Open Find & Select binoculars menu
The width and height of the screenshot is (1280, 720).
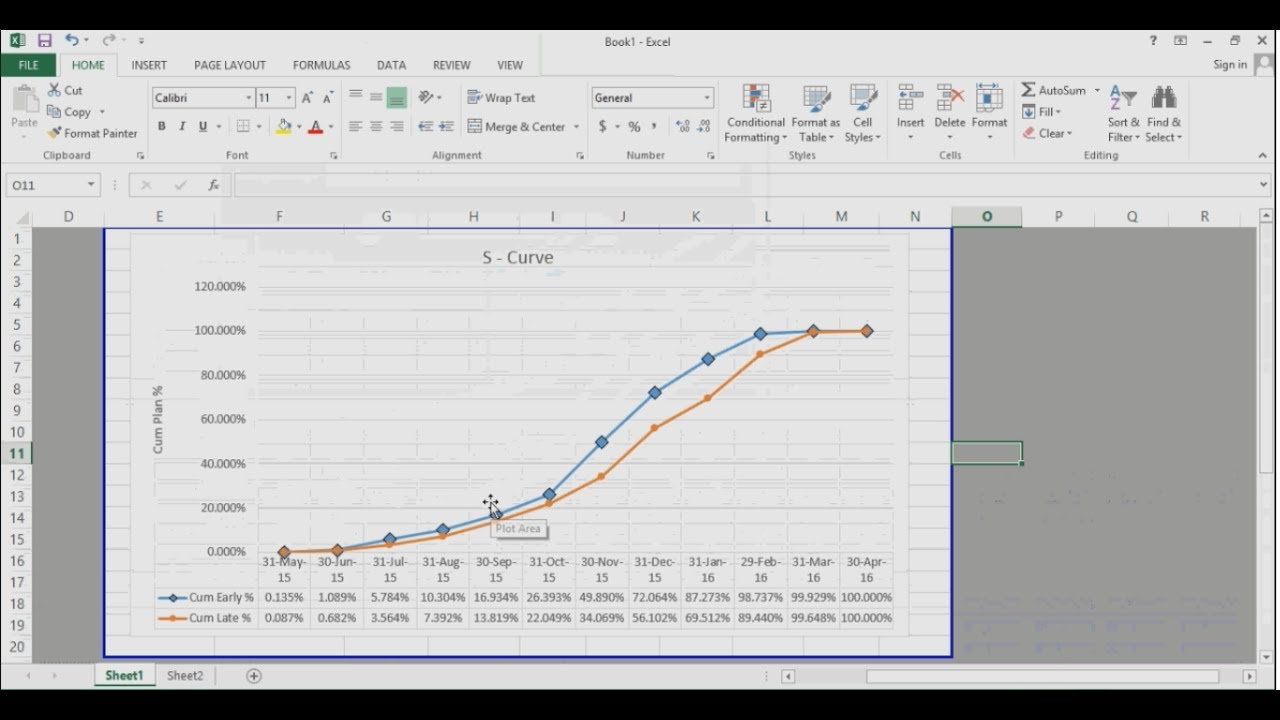tap(1164, 113)
